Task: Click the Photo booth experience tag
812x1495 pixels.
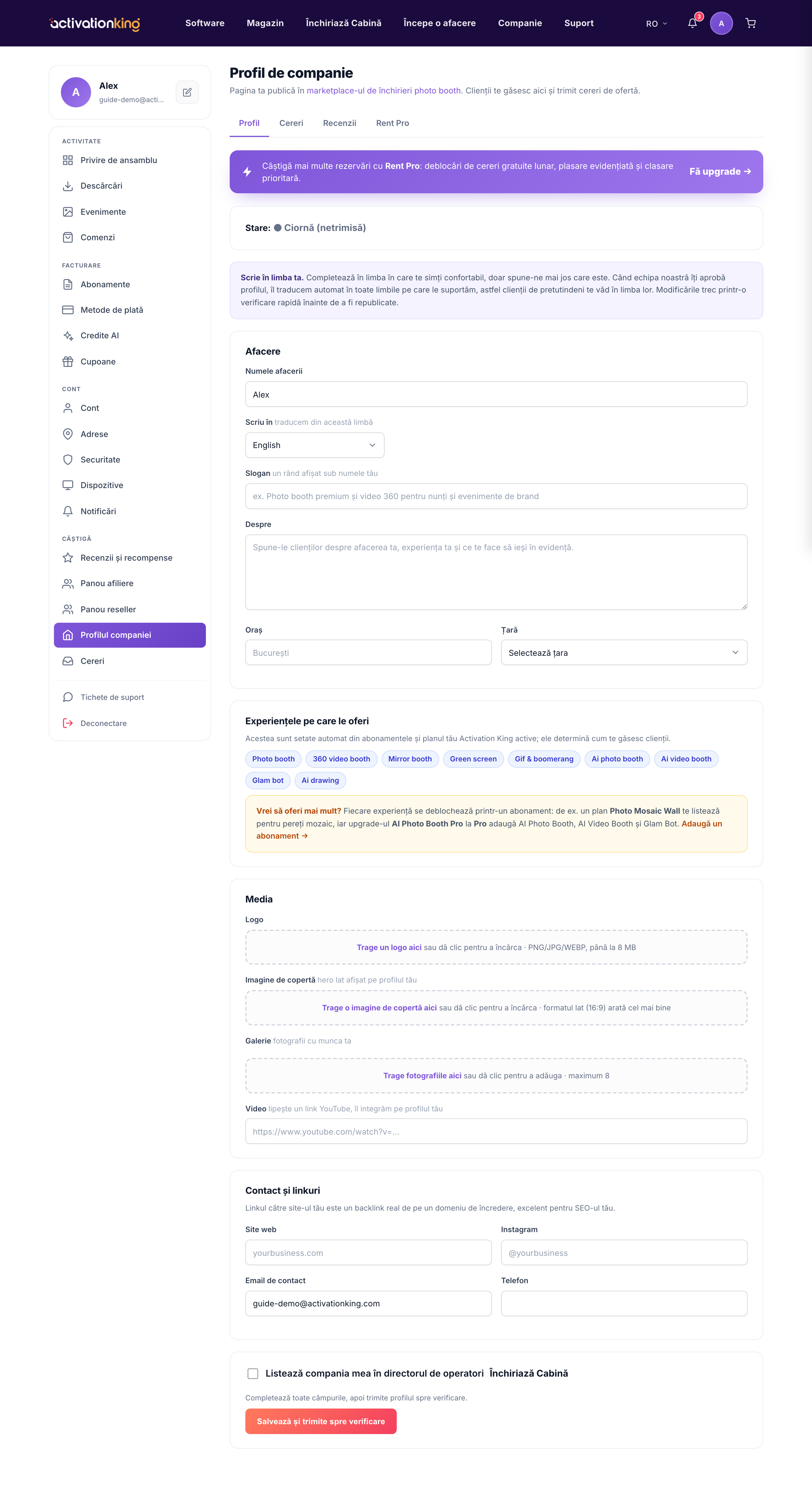Action: 273,759
